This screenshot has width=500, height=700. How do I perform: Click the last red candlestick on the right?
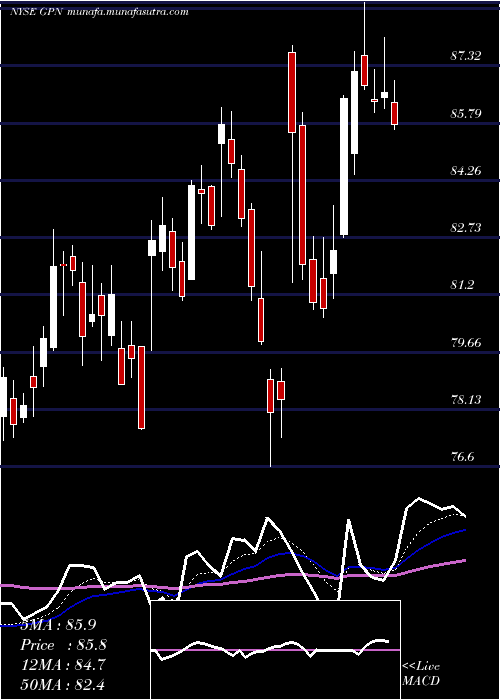coord(395,113)
